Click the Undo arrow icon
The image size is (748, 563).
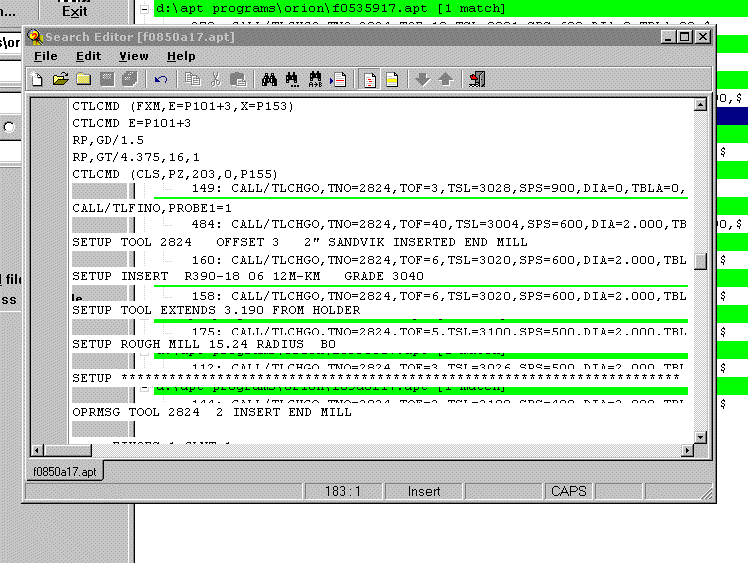(x=160, y=79)
